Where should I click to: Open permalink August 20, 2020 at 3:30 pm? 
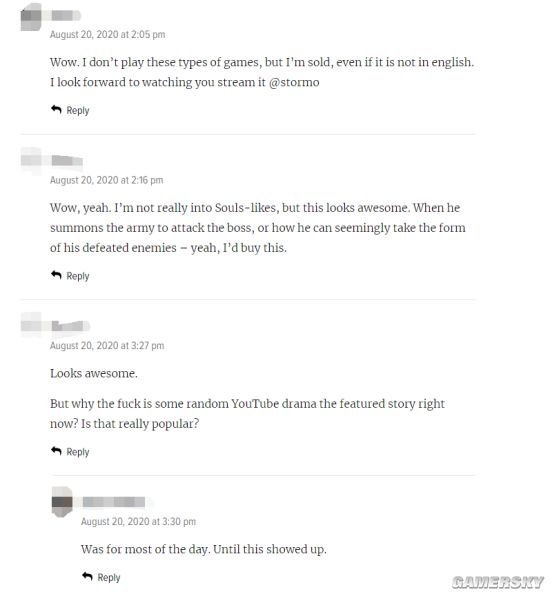138,521
